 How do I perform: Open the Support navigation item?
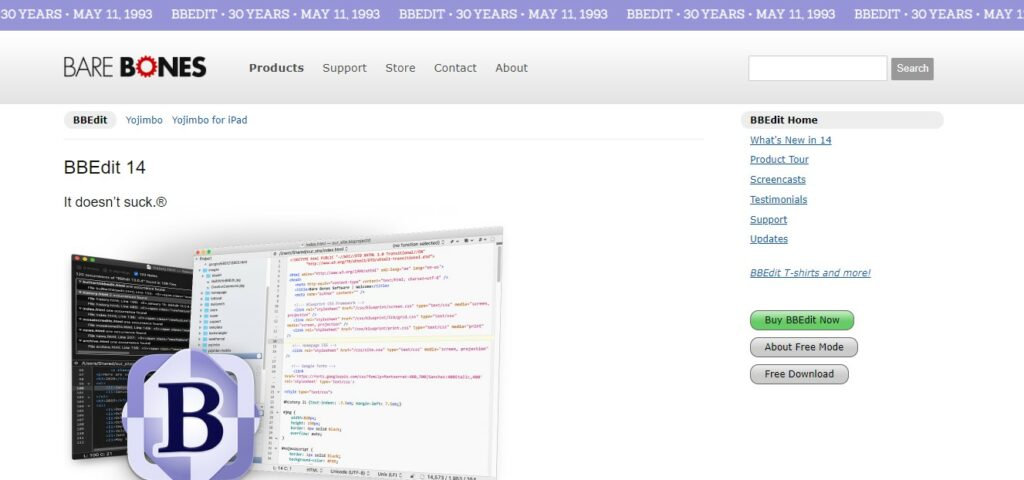click(x=344, y=68)
